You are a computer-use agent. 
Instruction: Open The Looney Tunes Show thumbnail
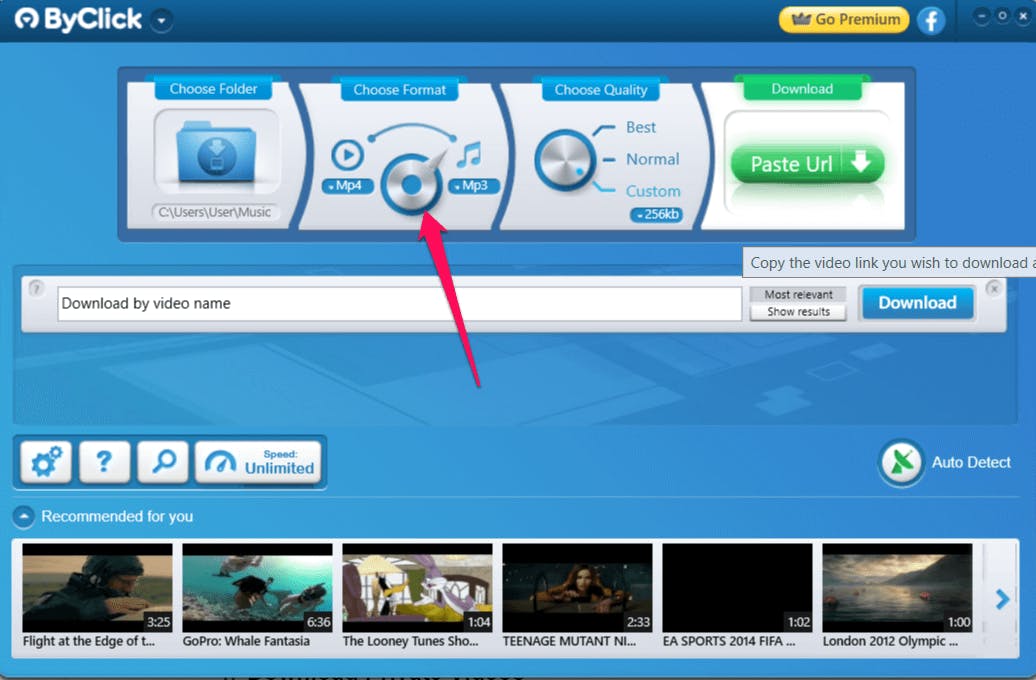click(x=417, y=588)
